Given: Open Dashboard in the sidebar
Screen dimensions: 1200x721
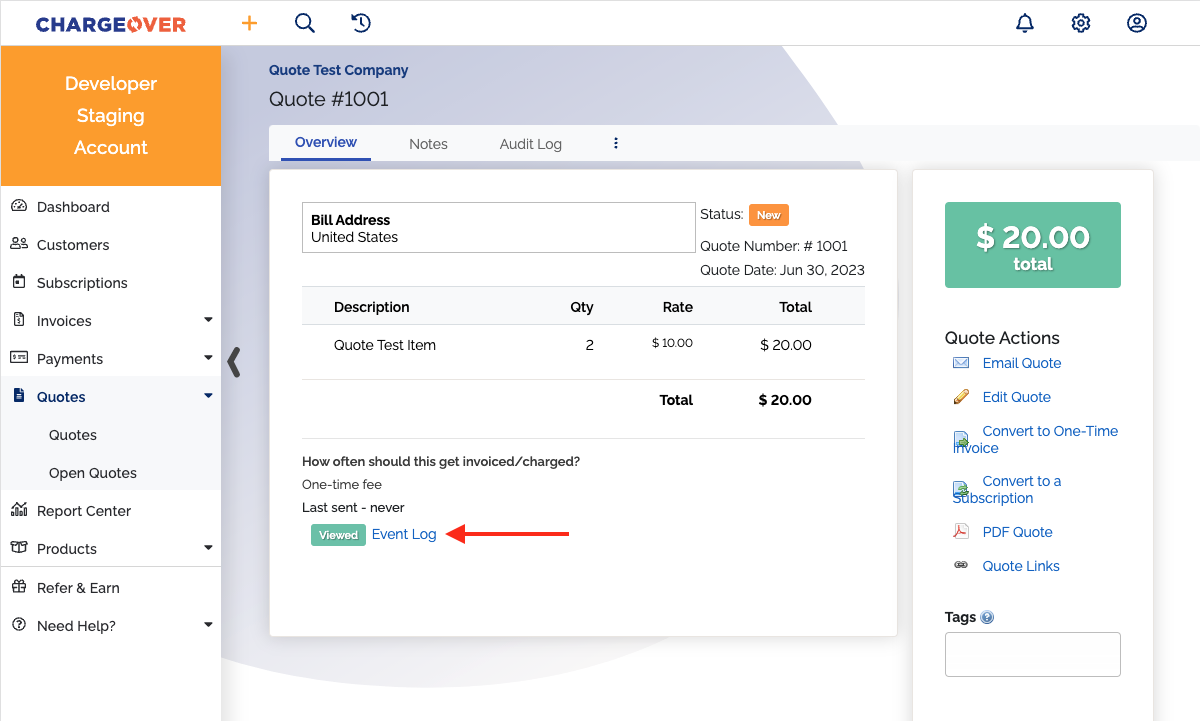Looking at the screenshot, I should [x=73, y=207].
